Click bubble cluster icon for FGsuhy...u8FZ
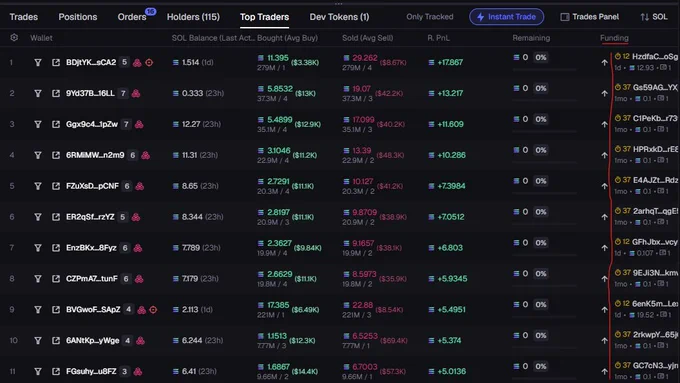The image size is (680, 383). point(137,371)
